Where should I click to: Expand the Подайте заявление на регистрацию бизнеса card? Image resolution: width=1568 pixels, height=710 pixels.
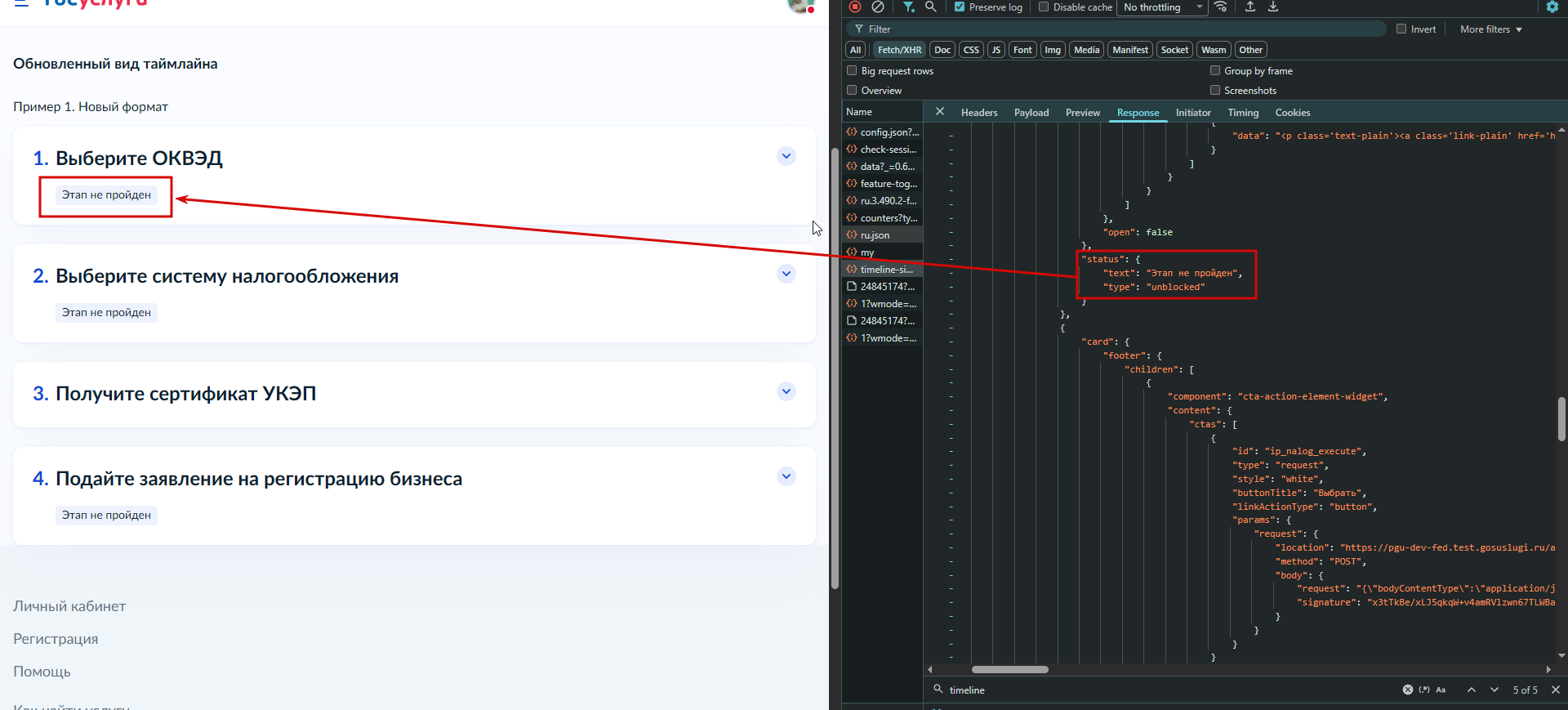click(786, 476)
